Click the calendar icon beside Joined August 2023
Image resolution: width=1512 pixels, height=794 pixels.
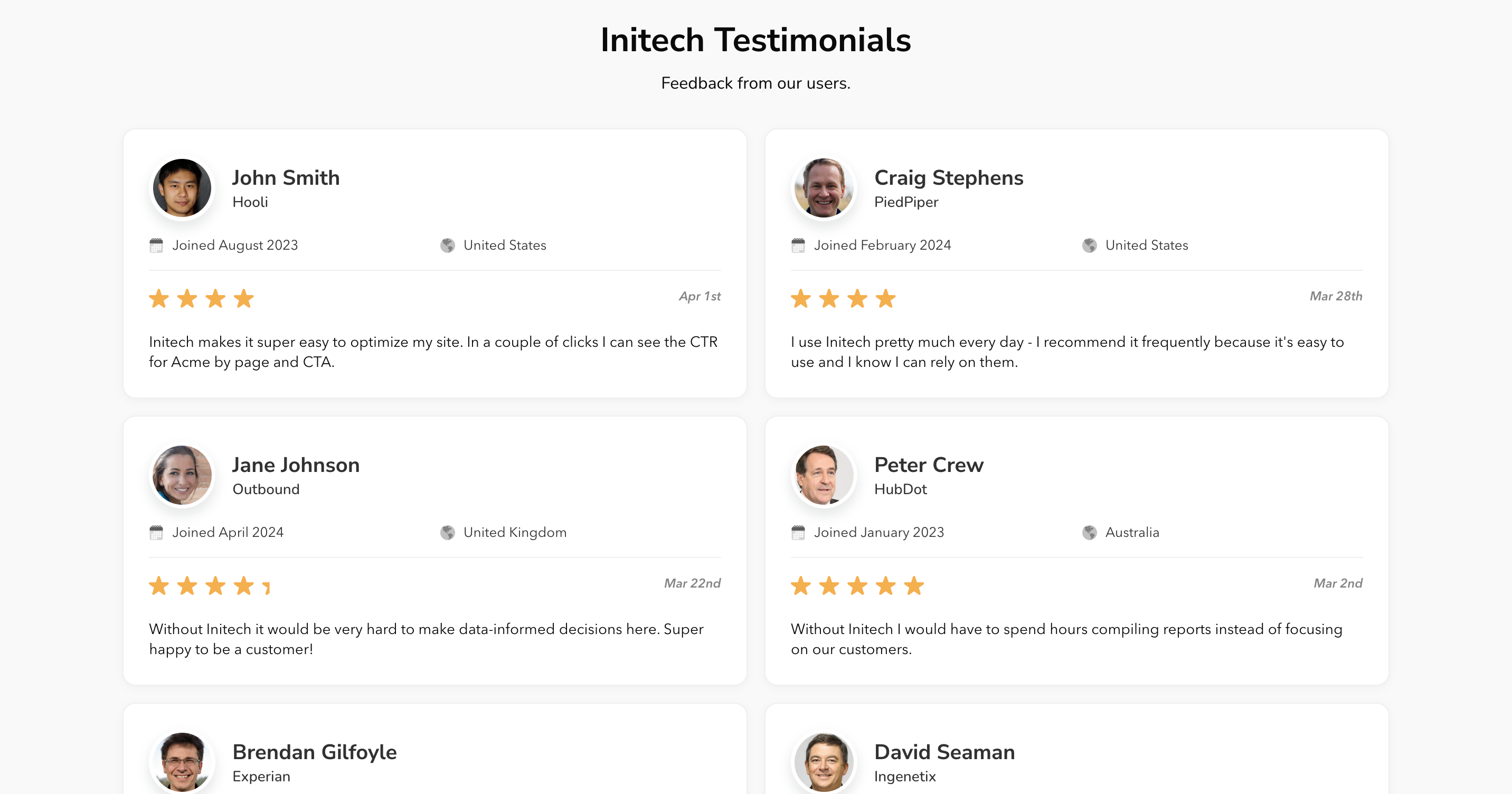(156, 245)
